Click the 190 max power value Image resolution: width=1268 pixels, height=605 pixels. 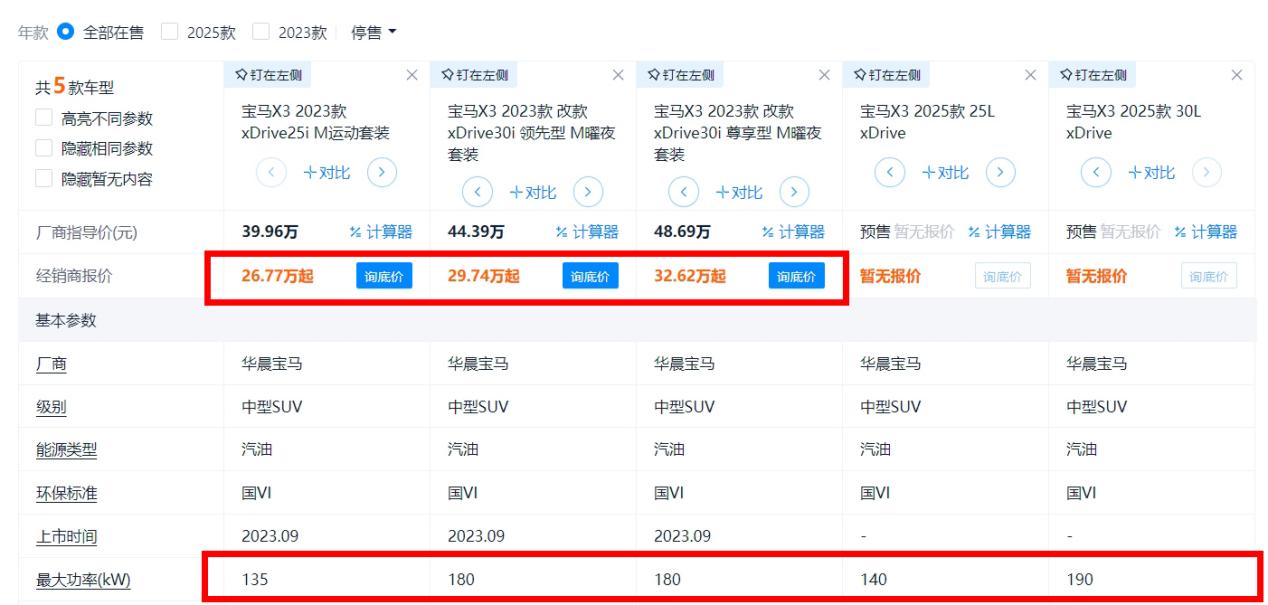[x=1080, y=579]
